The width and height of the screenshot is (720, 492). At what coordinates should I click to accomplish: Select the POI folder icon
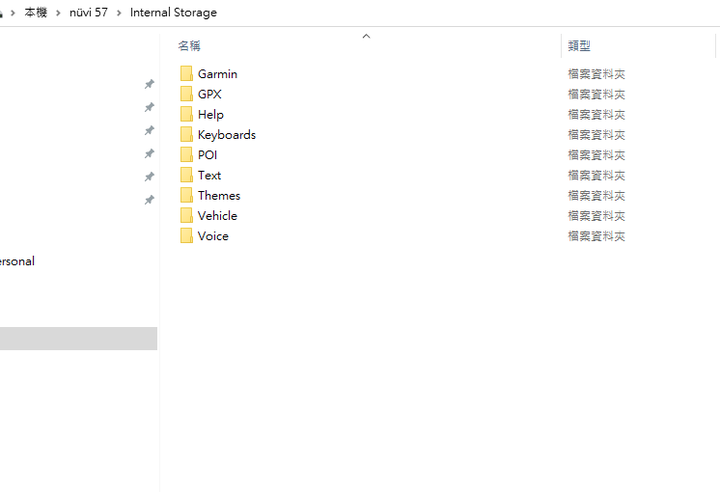click(186, 154)
